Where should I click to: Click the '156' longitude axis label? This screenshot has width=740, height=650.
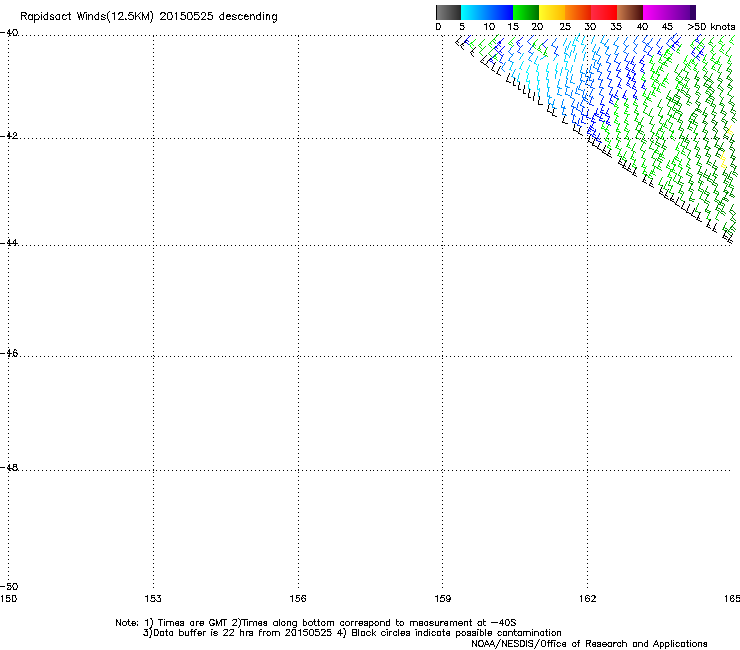[298, 599]
